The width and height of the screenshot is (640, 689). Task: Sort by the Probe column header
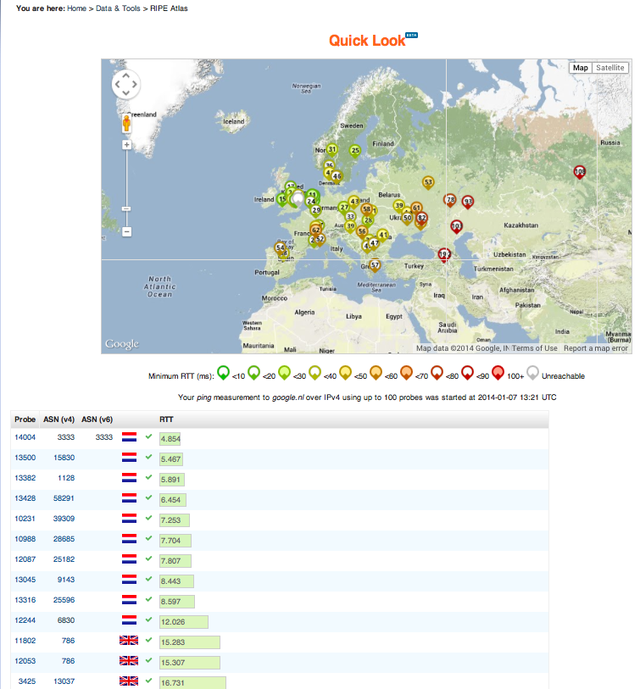tap(25, 419)
